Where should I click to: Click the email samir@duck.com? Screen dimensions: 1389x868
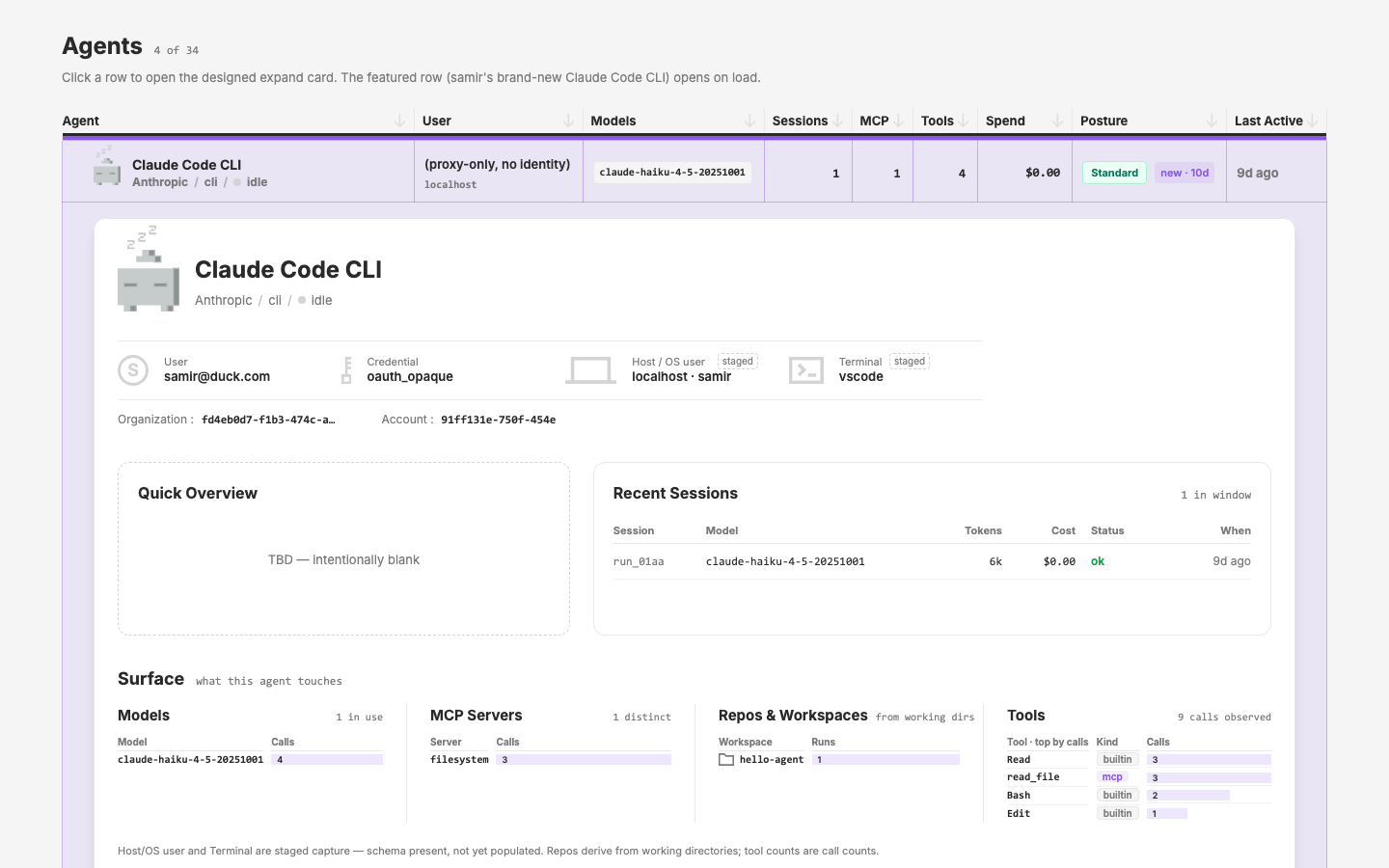(x=217, y=377)
